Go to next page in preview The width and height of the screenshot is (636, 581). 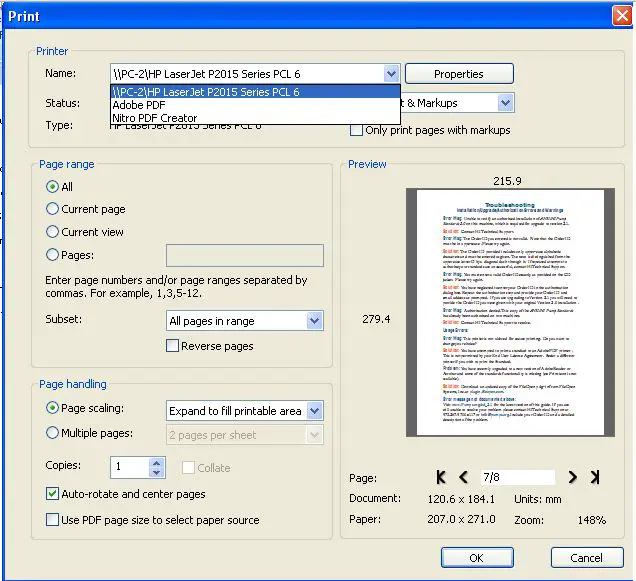tap(572, 477)
